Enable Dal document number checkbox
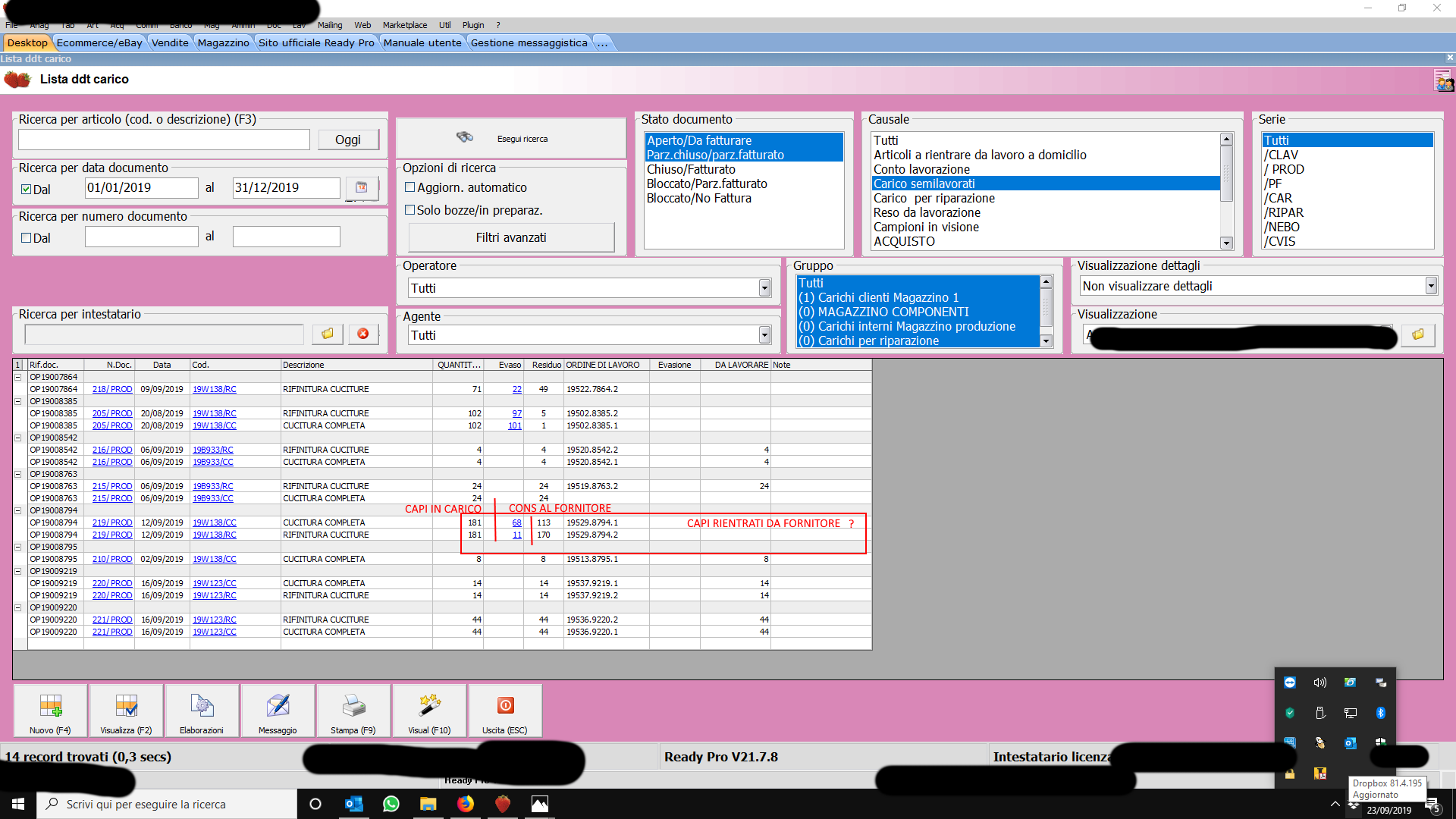The height and width of the screenshot is (819, 1456). tap(27, 238)
